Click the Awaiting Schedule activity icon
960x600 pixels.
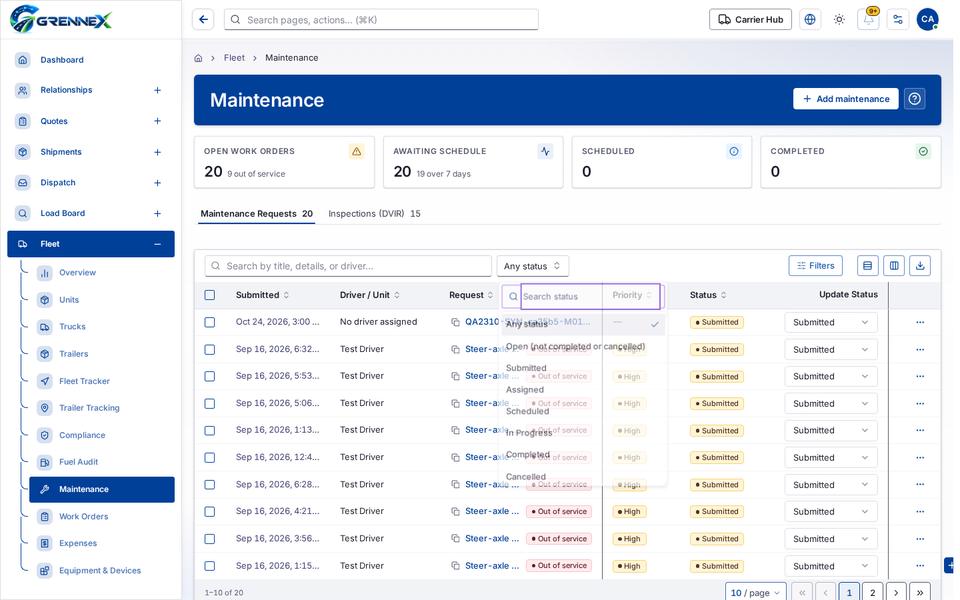pyautogui.click(x=545, y=151)
